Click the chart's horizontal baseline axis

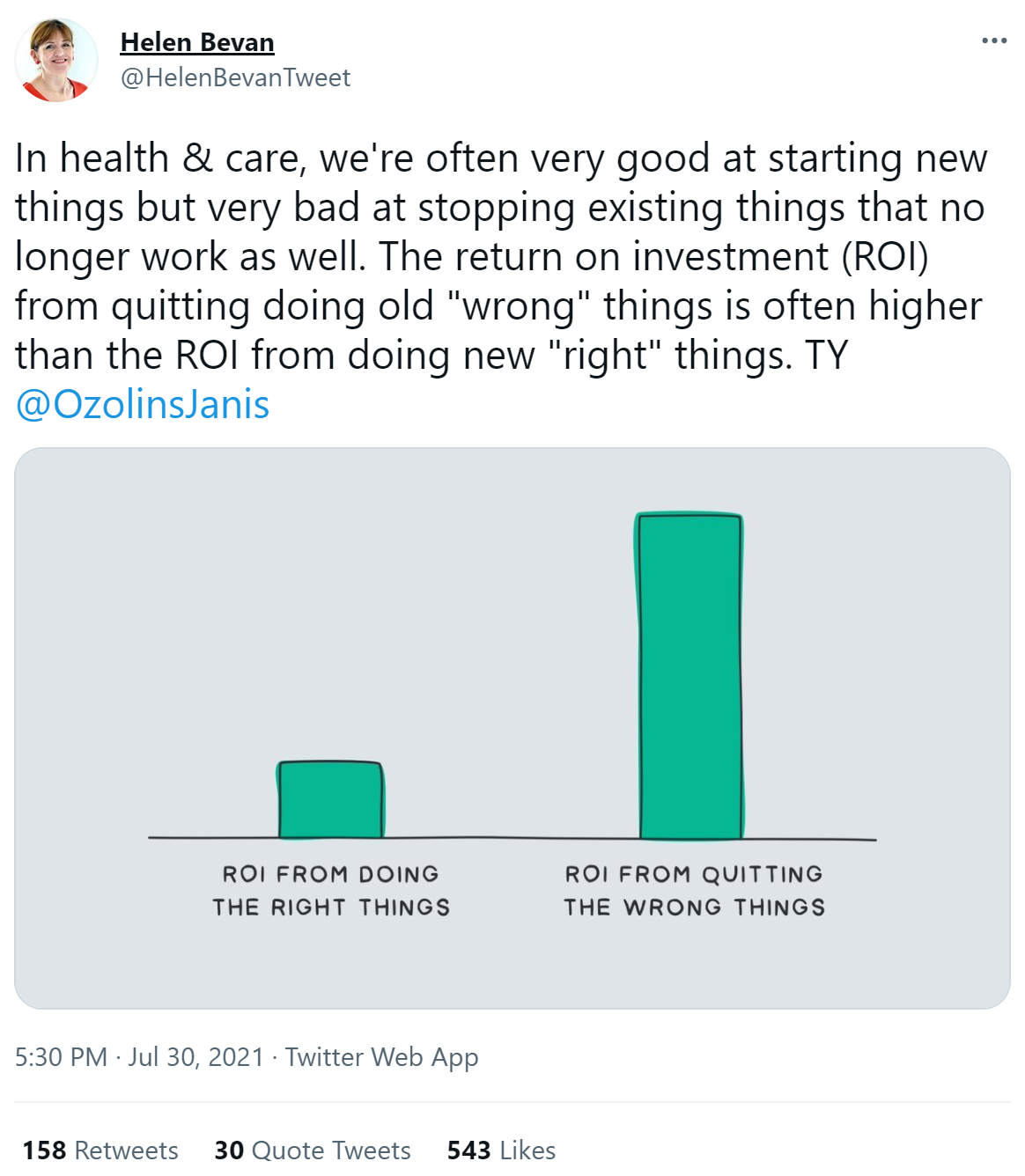pyautogui.click(x=512, y=838)
